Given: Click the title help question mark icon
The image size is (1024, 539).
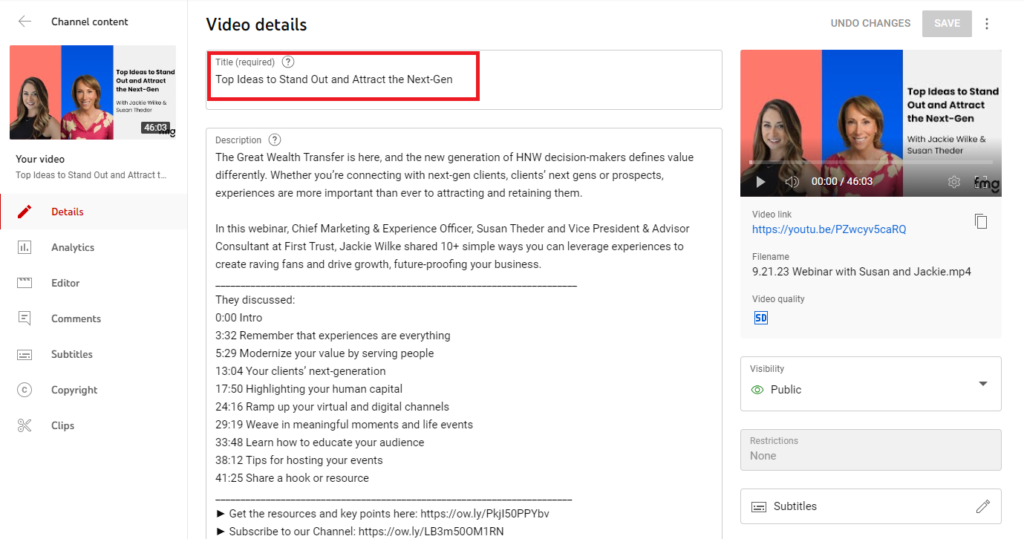Looking at the screenshot, I should (288, 62).
